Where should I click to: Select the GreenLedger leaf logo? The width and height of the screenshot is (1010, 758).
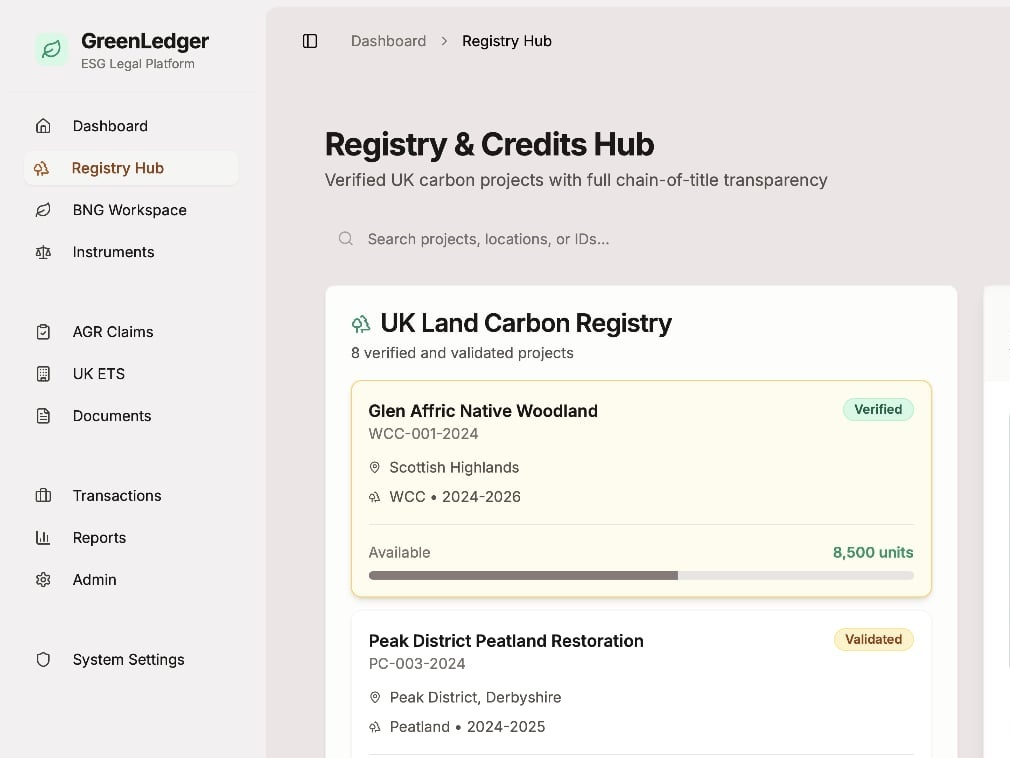click(51, 48)
